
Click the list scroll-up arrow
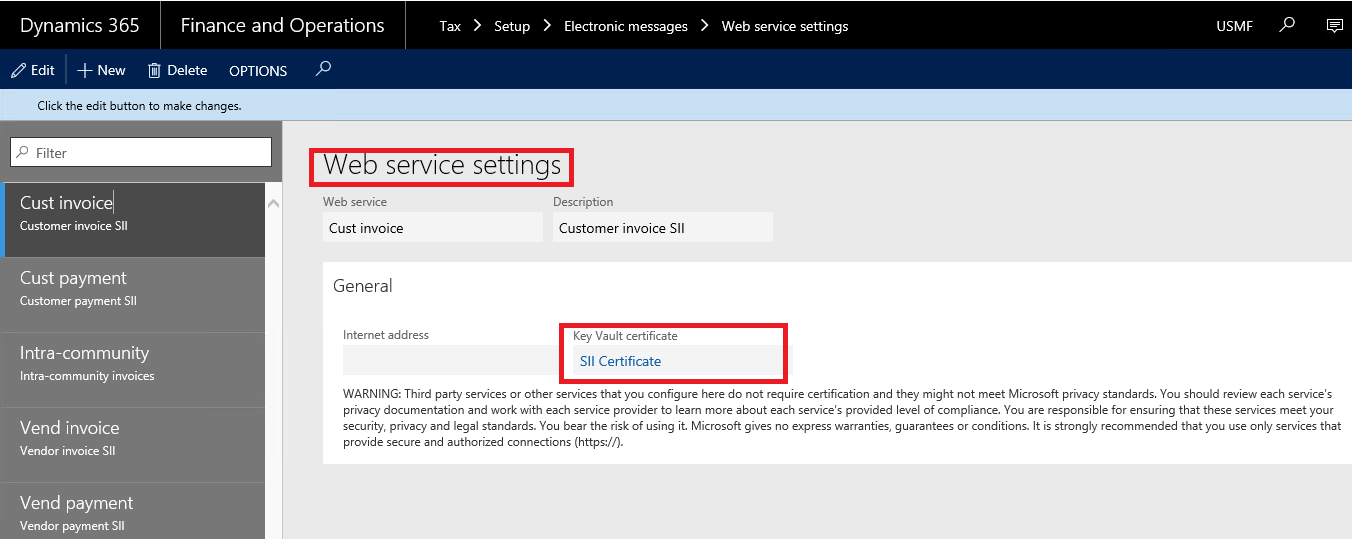coord(274,203)
